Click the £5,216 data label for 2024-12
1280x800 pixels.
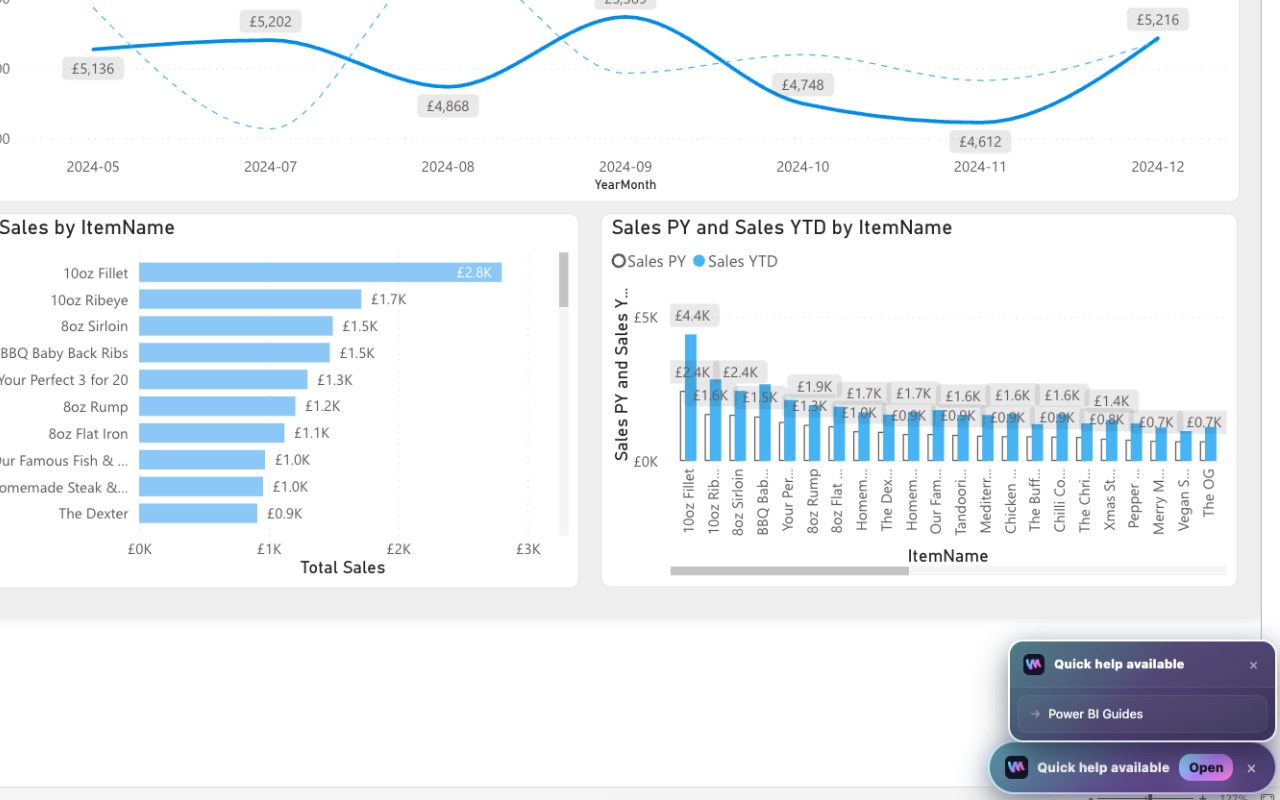pos(1158,20)
